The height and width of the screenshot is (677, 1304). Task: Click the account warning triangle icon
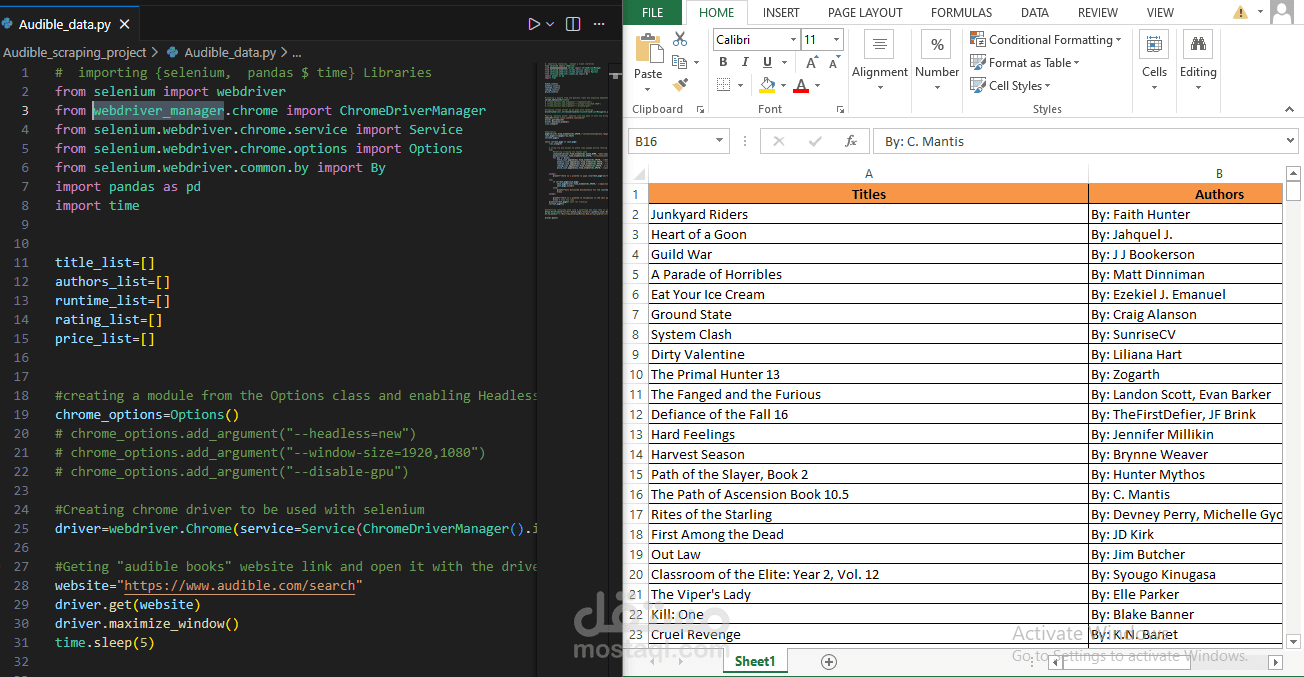pyautogui.click(x=1240, y=13)
